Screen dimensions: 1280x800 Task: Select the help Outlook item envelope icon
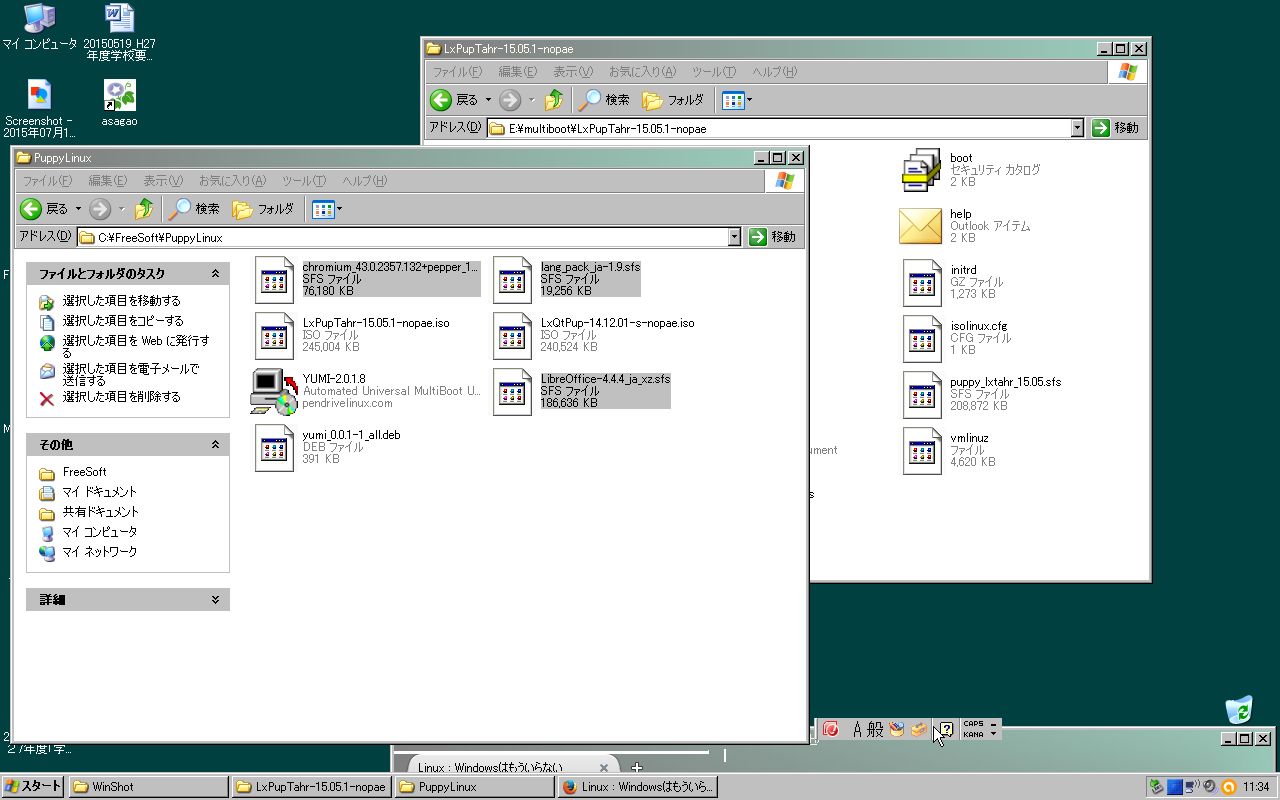point(921,226)
